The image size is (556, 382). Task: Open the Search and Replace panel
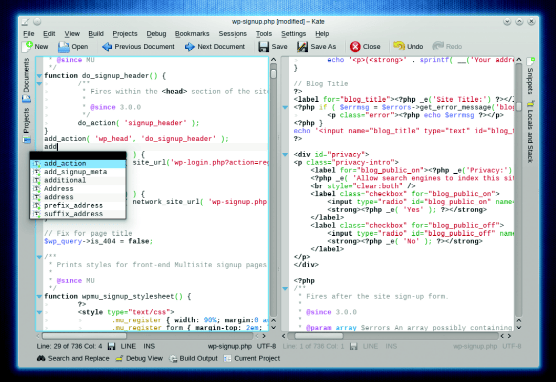pyautogui.click(x=73, y=358)
